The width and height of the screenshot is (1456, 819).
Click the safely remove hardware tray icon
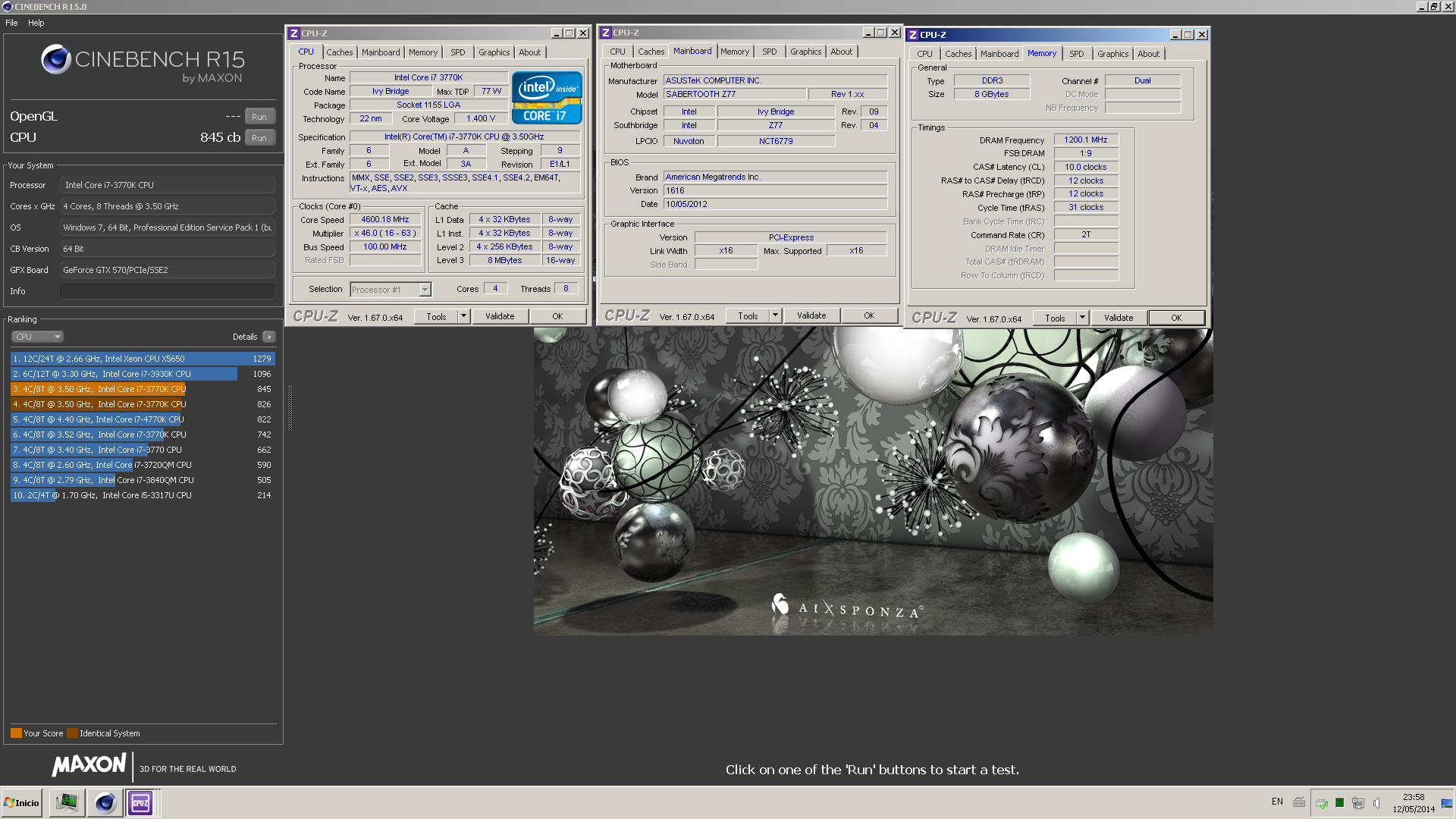(x=1321, y=802)
